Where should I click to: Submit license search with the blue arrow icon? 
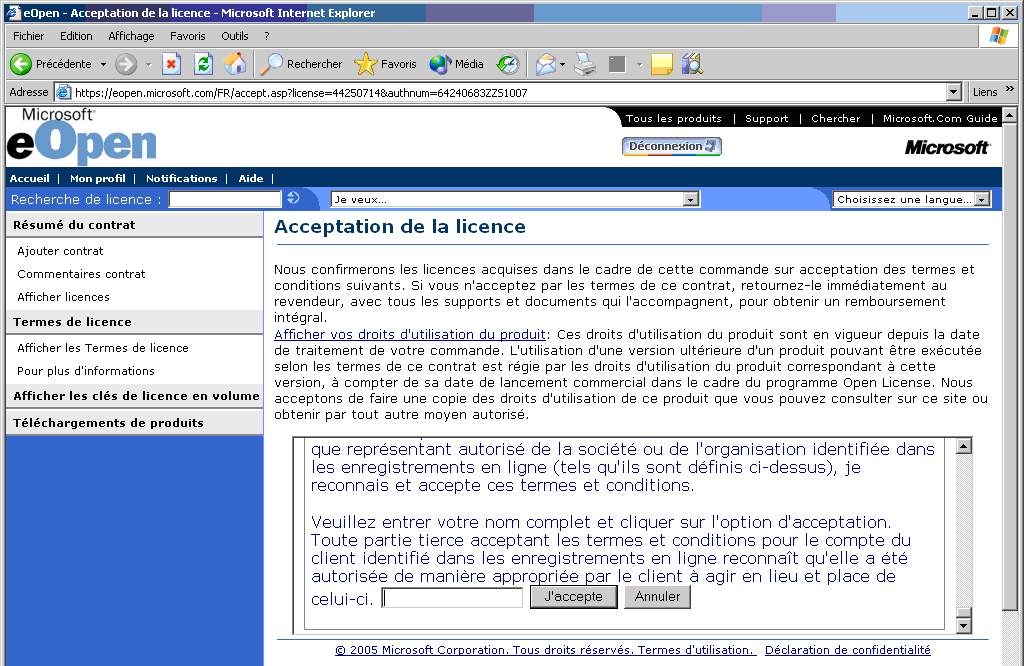[x=293, y=198]
